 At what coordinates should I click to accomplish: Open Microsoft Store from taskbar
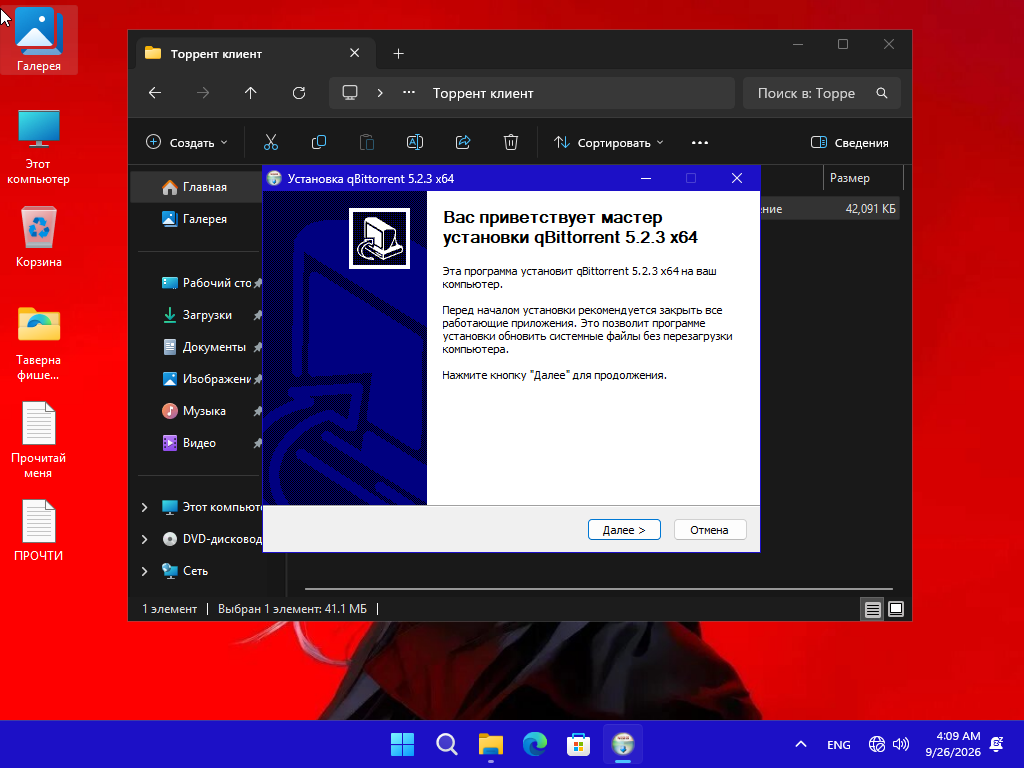pyautogui.click(x=579, y=744)
